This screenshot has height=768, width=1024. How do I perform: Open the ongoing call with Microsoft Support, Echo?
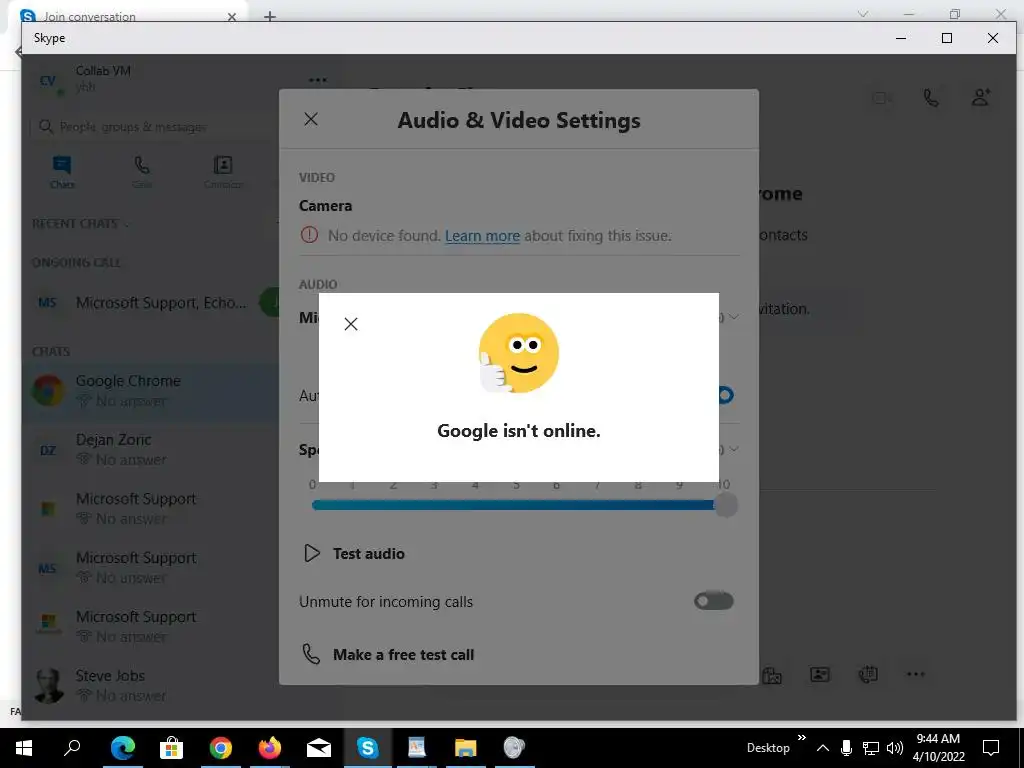(150, 303)
